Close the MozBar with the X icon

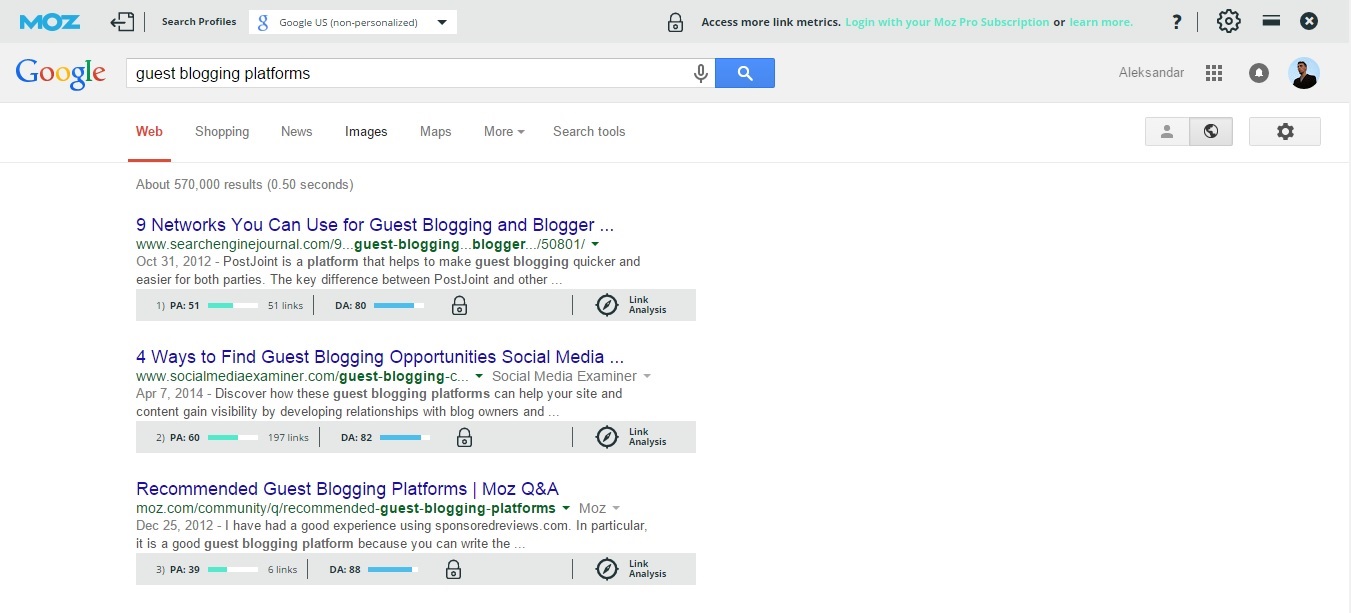point(1309,21)
